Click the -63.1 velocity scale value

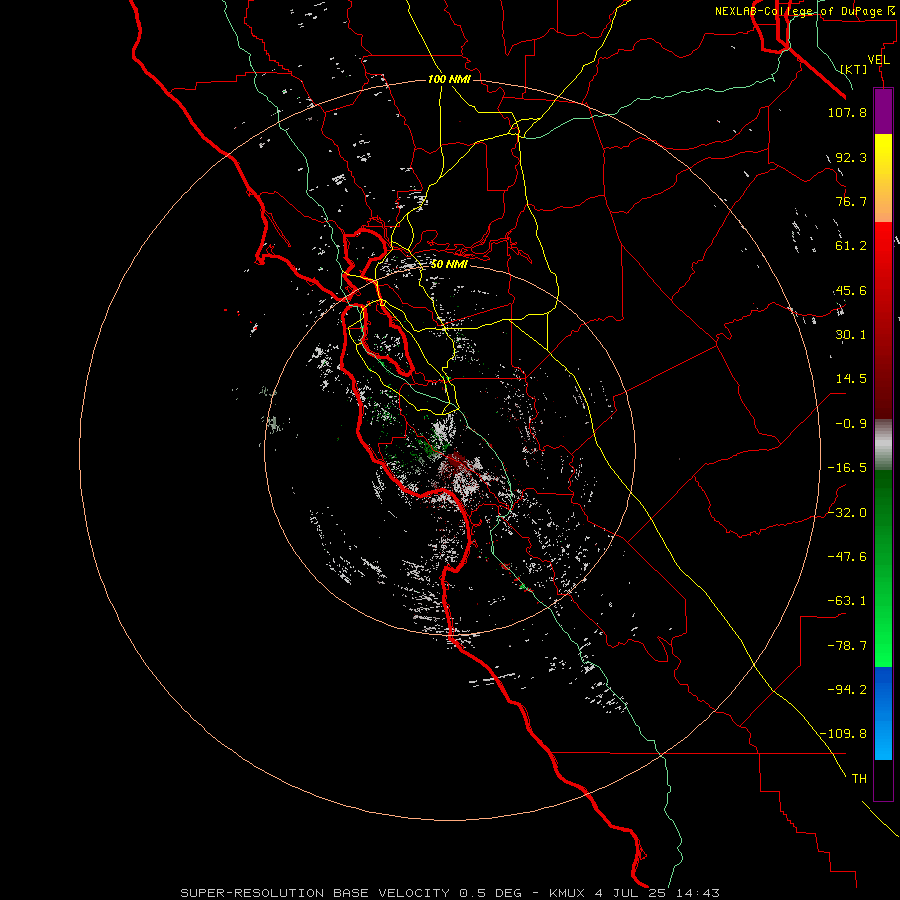[847, 601]
